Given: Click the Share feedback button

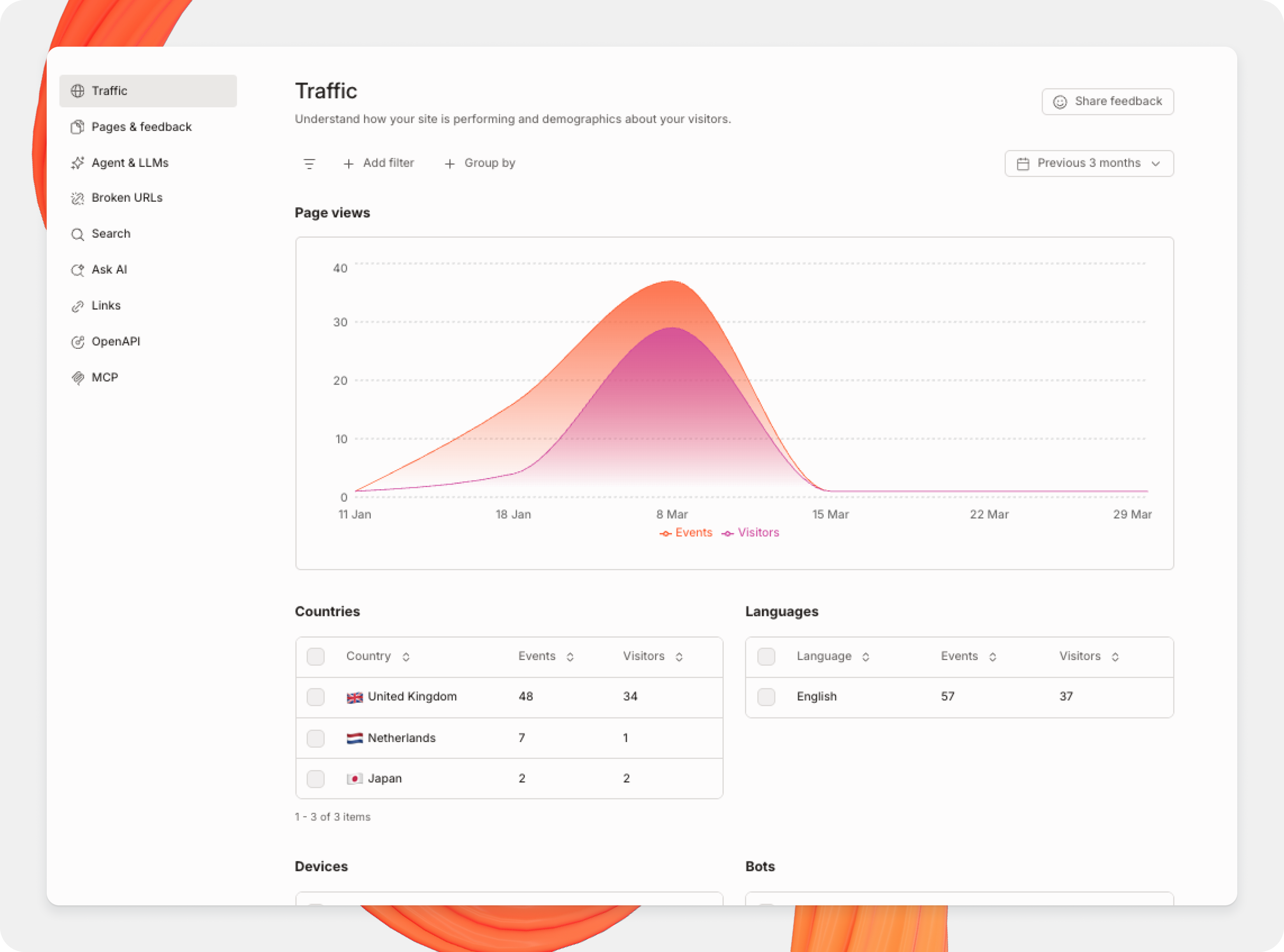Looking at the screenshot, I should point(1107,101).
